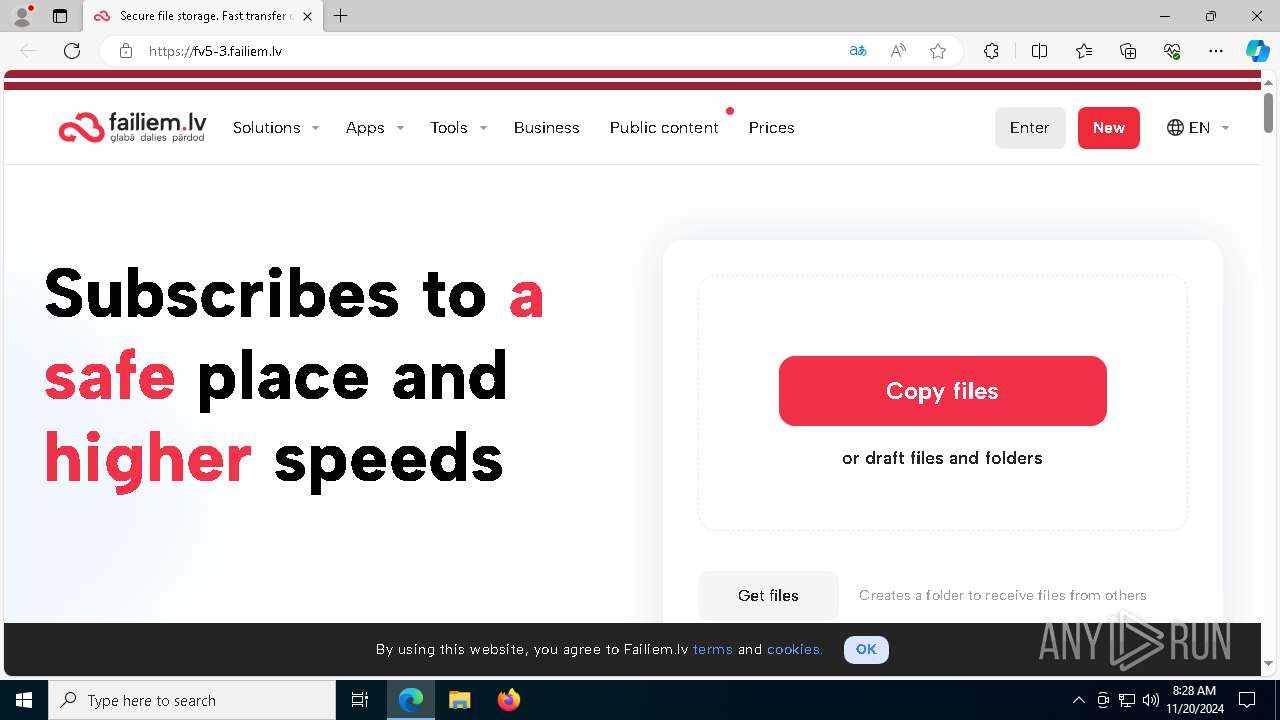Image resolution: width=1280 pixels, height=720 pixels.
Task: Refresh the current page
Action: [72, 51]
